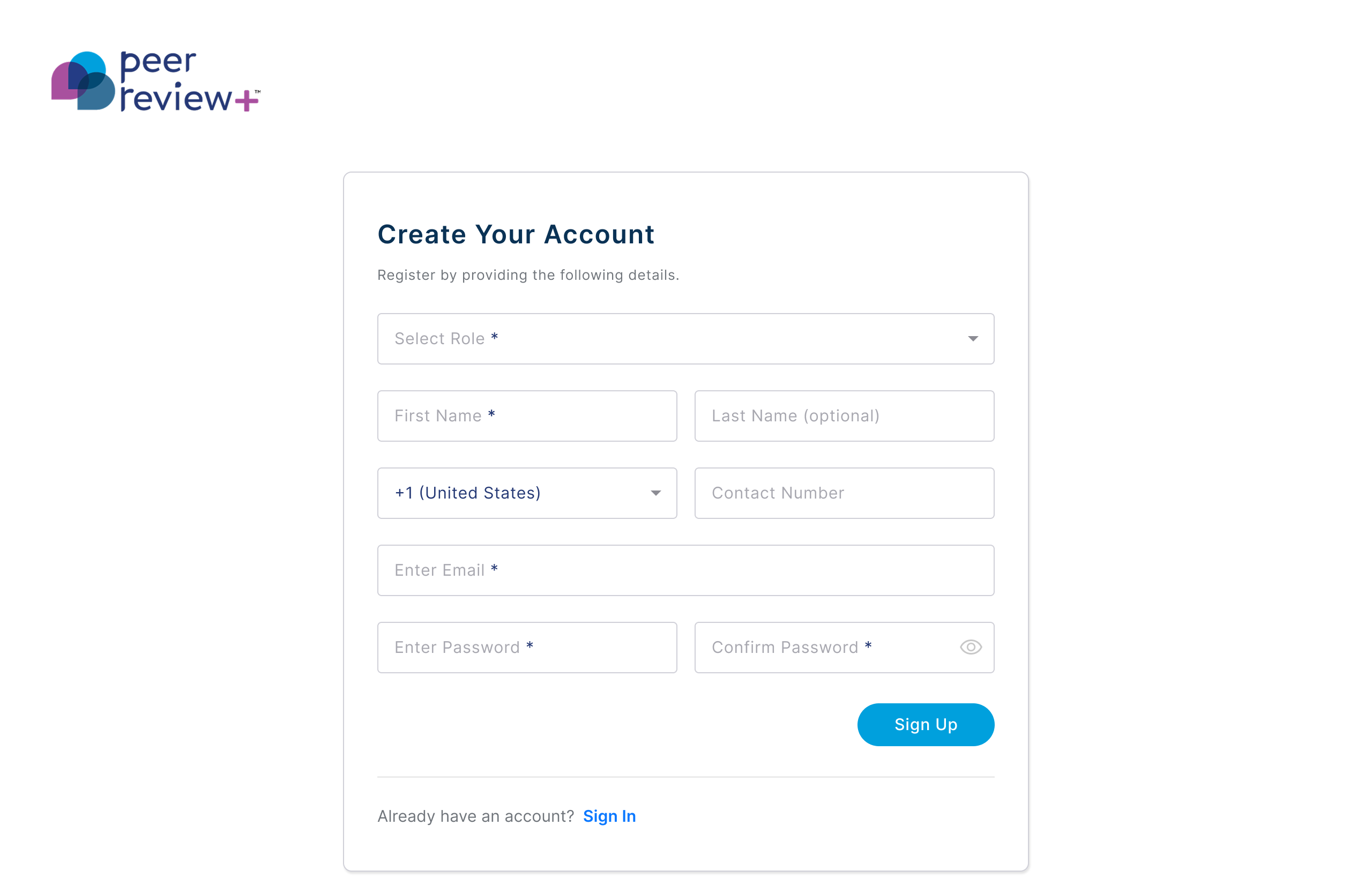Image resolution: width=1372 pixels, height=892 pixels.
Task: Click the Contact Number input
Action: (844, 493)
